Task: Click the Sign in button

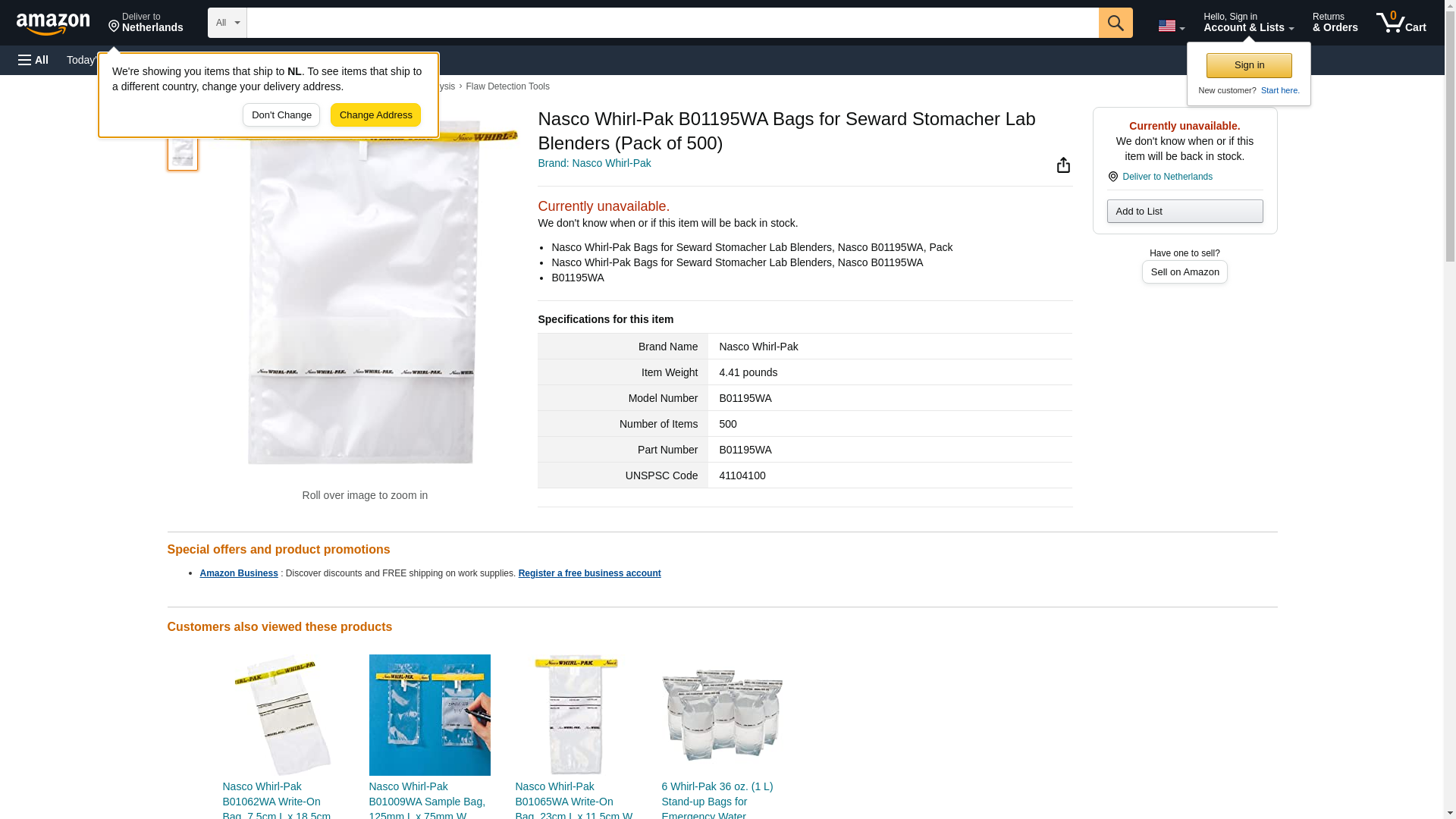Action: coord(1249,65)
